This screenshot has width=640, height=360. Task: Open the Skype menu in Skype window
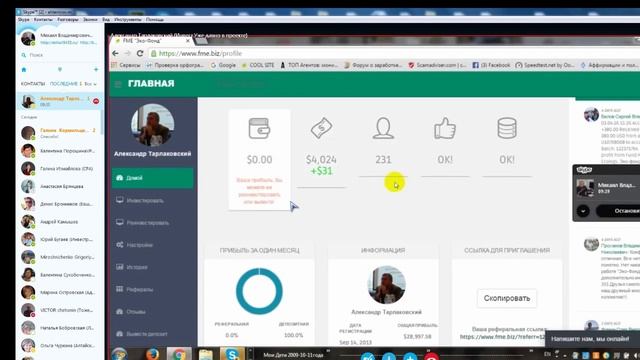(x=24, y=20)
